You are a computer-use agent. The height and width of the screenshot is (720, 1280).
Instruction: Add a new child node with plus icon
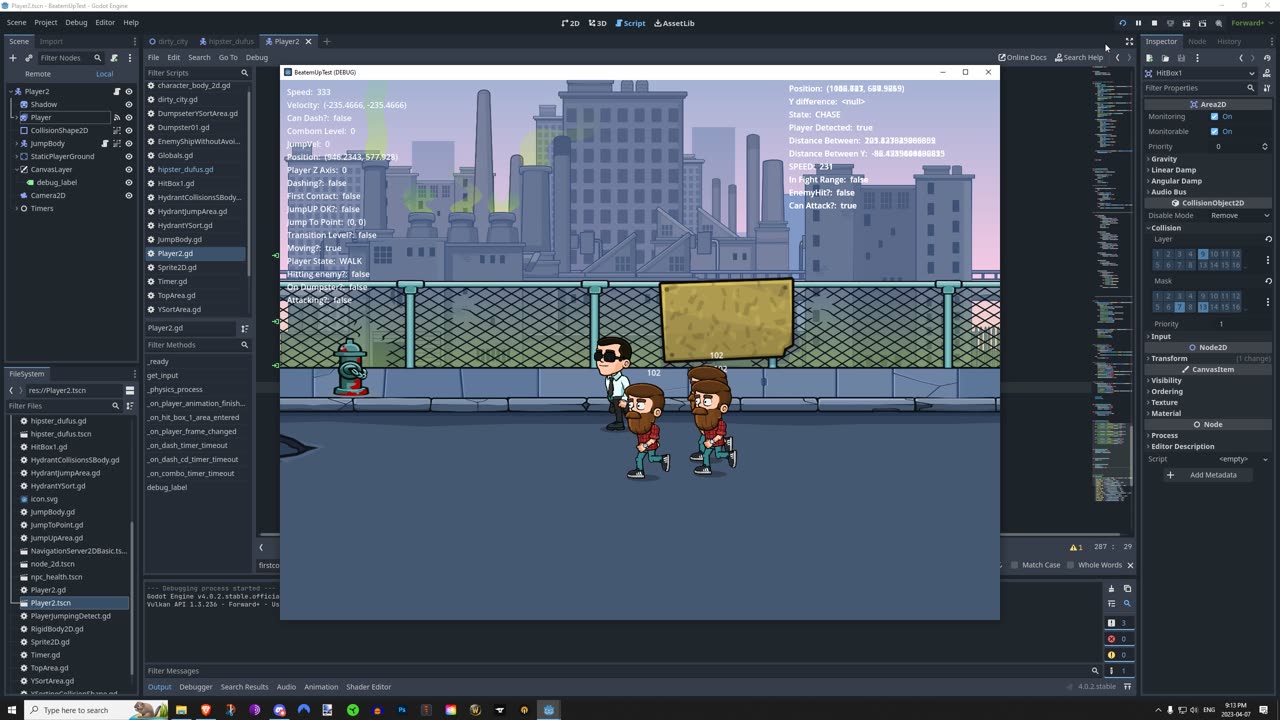tap(13, 58)
